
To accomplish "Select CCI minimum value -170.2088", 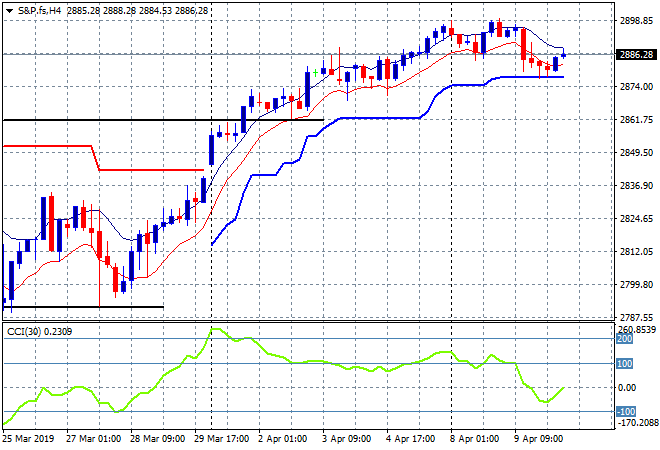I will tap(637, 422).
